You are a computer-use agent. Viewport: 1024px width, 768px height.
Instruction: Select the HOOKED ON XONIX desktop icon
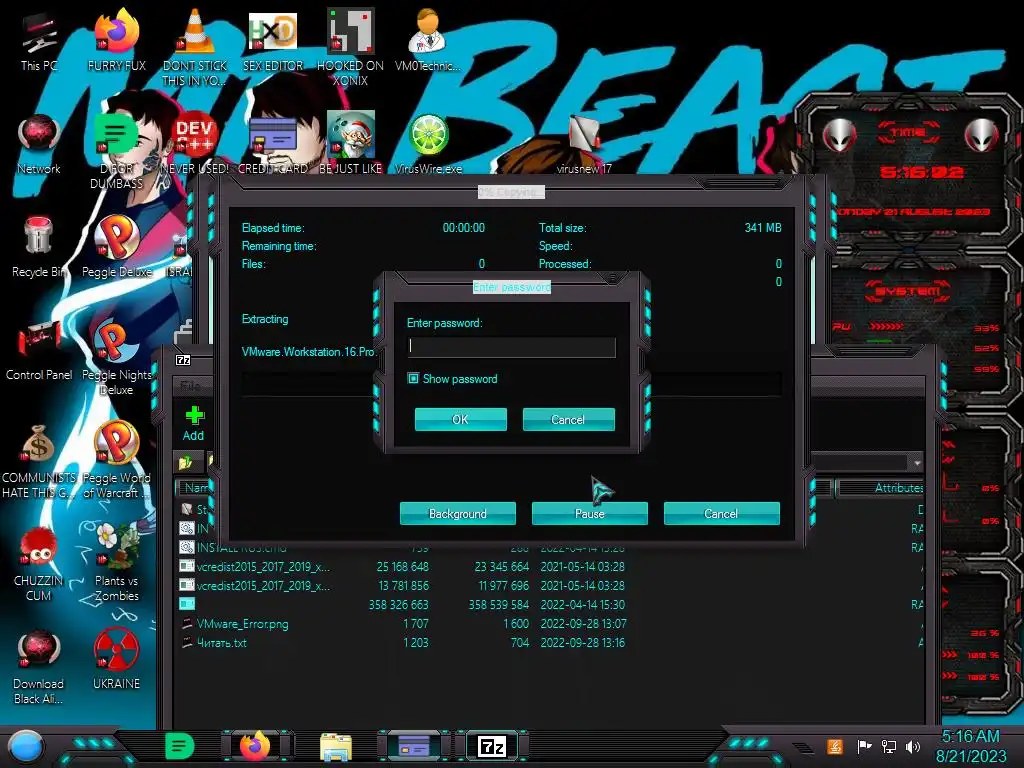351,47
